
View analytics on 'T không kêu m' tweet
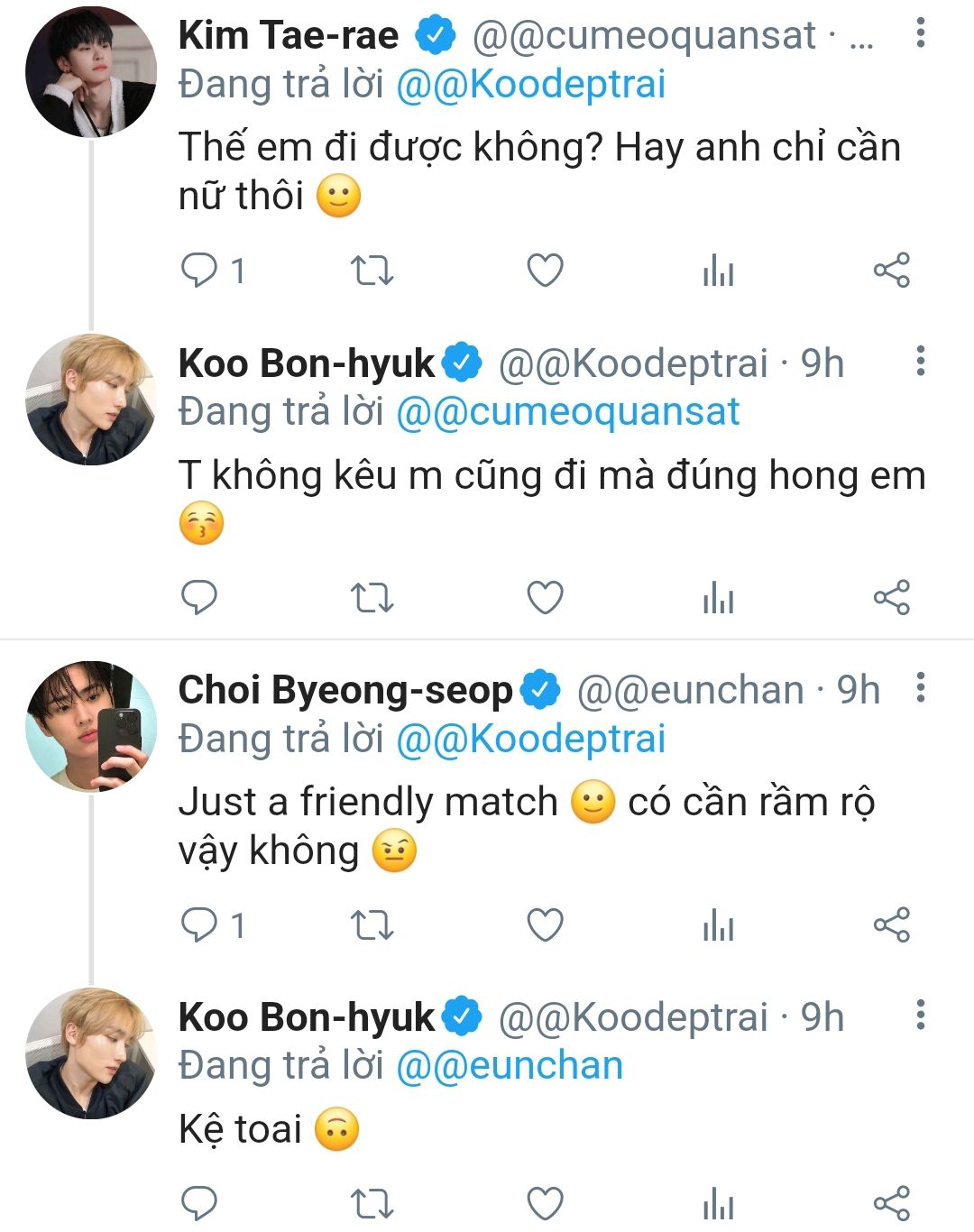719,598
